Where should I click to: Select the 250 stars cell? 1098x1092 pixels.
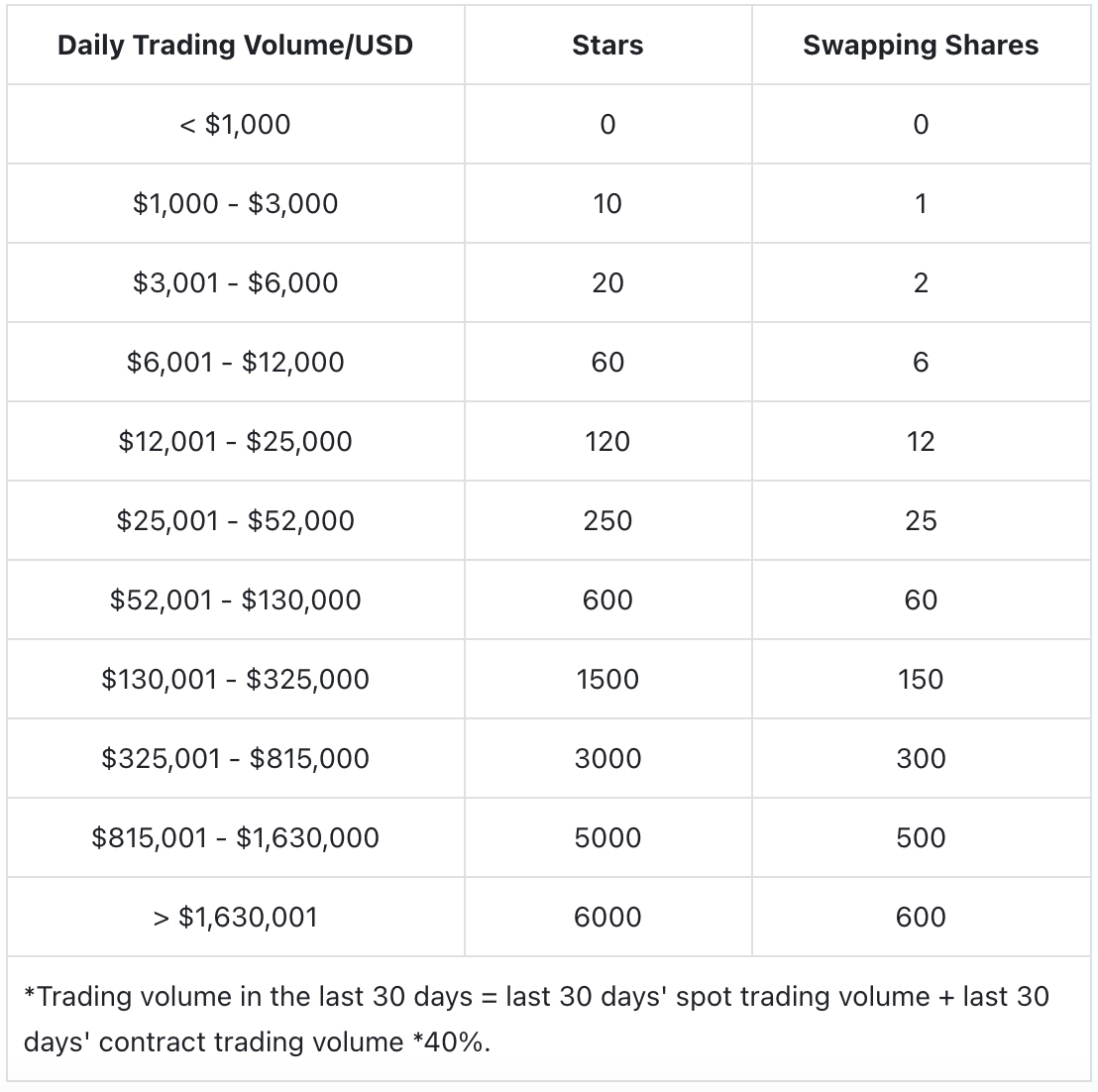(607, 521)
